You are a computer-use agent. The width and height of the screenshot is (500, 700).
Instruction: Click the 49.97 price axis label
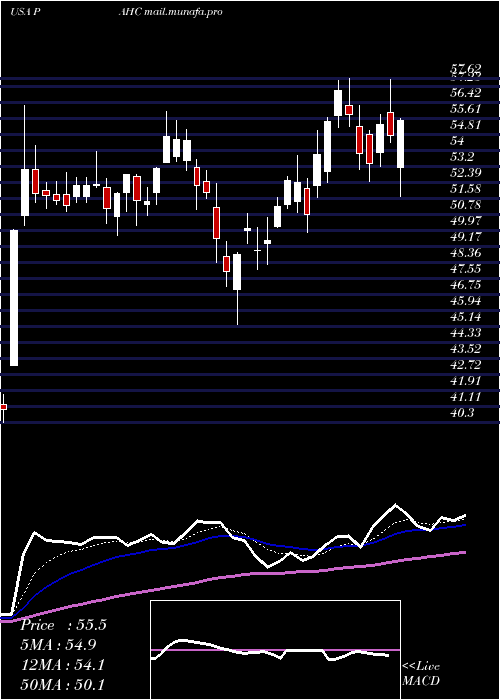point(466,221)
